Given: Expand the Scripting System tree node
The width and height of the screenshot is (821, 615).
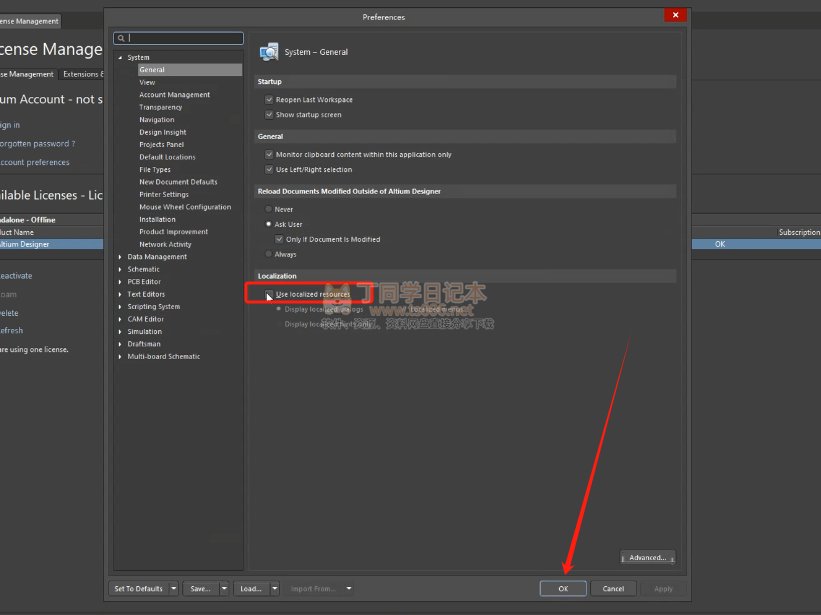Looking at the screenshot, I should click(120, 307).
